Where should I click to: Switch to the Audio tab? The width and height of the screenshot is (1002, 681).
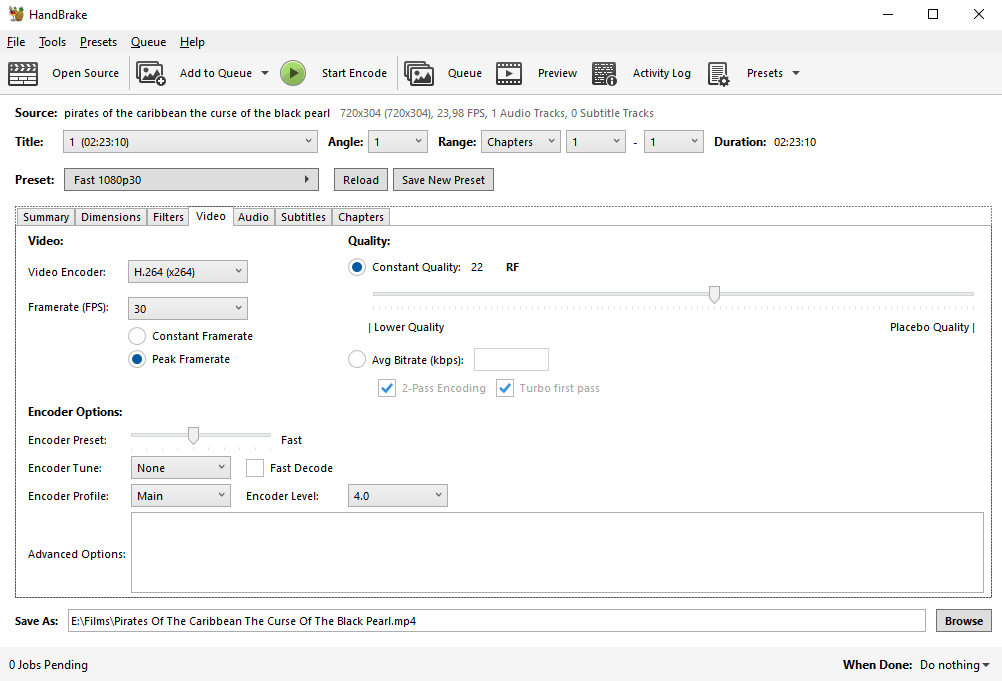(253, 217)
